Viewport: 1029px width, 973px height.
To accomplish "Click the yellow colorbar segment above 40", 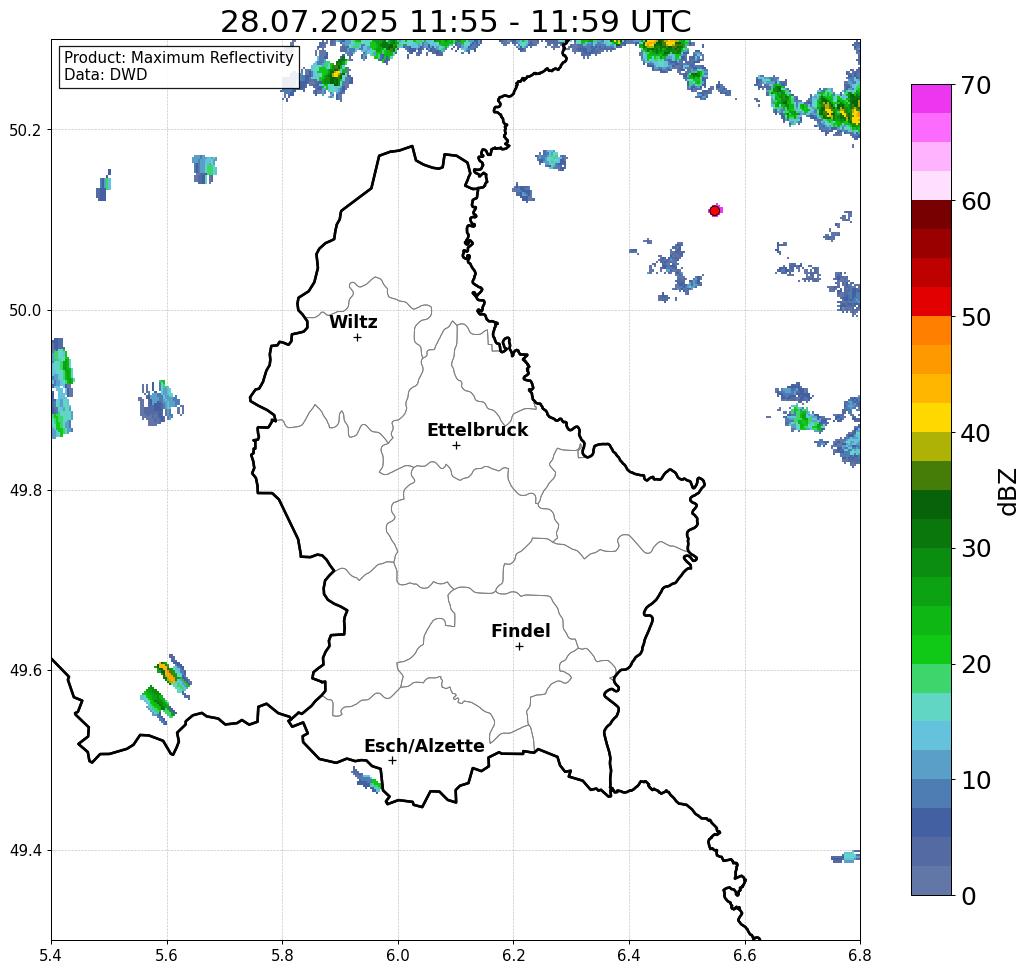I will (931, 417).
